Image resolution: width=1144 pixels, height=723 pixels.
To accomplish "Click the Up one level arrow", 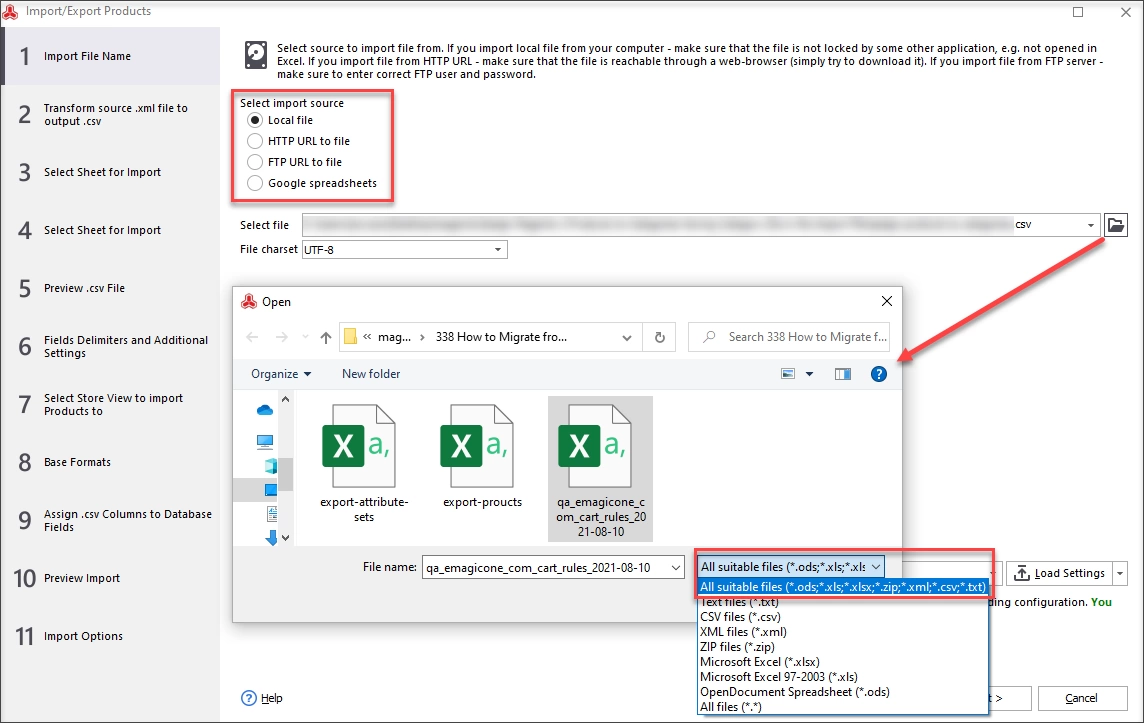I will click(326, 337).
